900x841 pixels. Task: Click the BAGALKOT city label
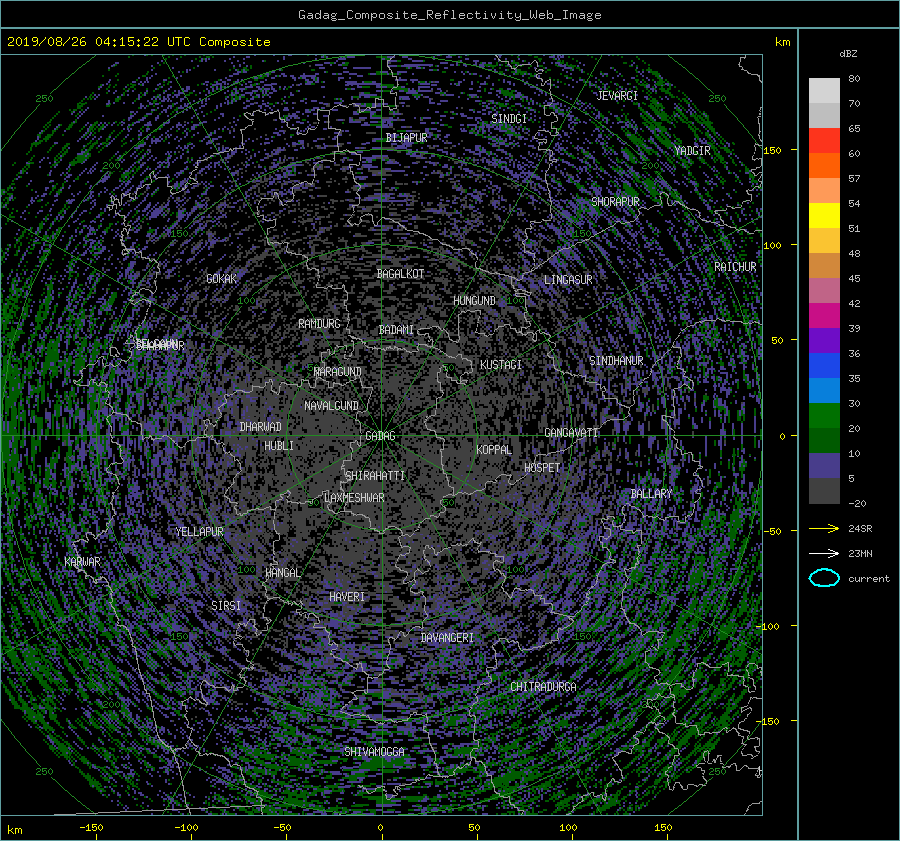(x=401, y=274)
